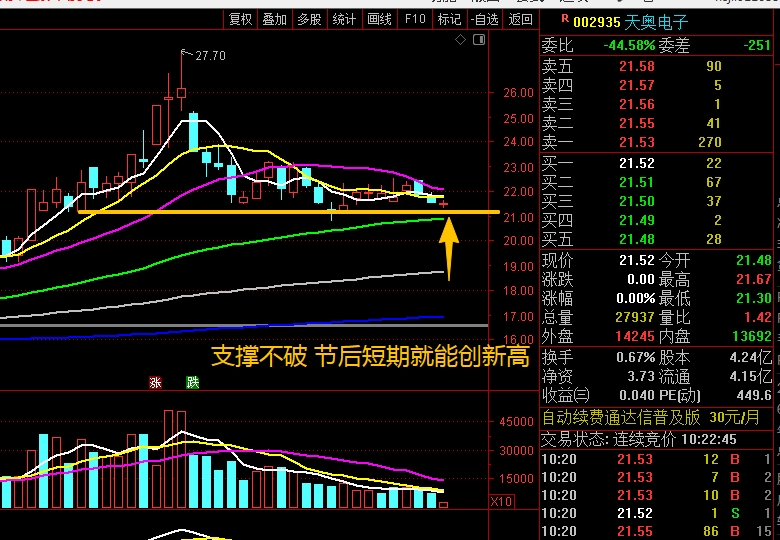Open the 统计 statistics tool
Screen dimensions: 780x540
point(344,19)
